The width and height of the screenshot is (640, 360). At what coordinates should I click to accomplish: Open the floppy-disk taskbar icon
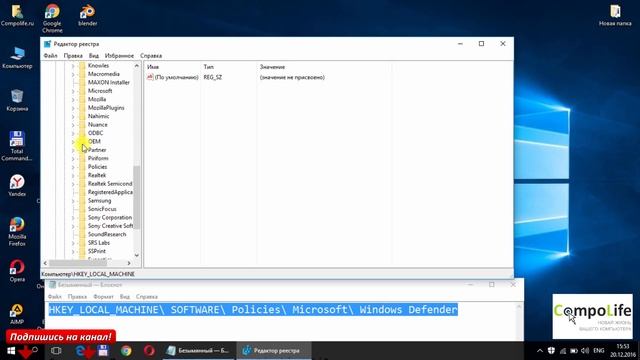click(x=103, y=351)
